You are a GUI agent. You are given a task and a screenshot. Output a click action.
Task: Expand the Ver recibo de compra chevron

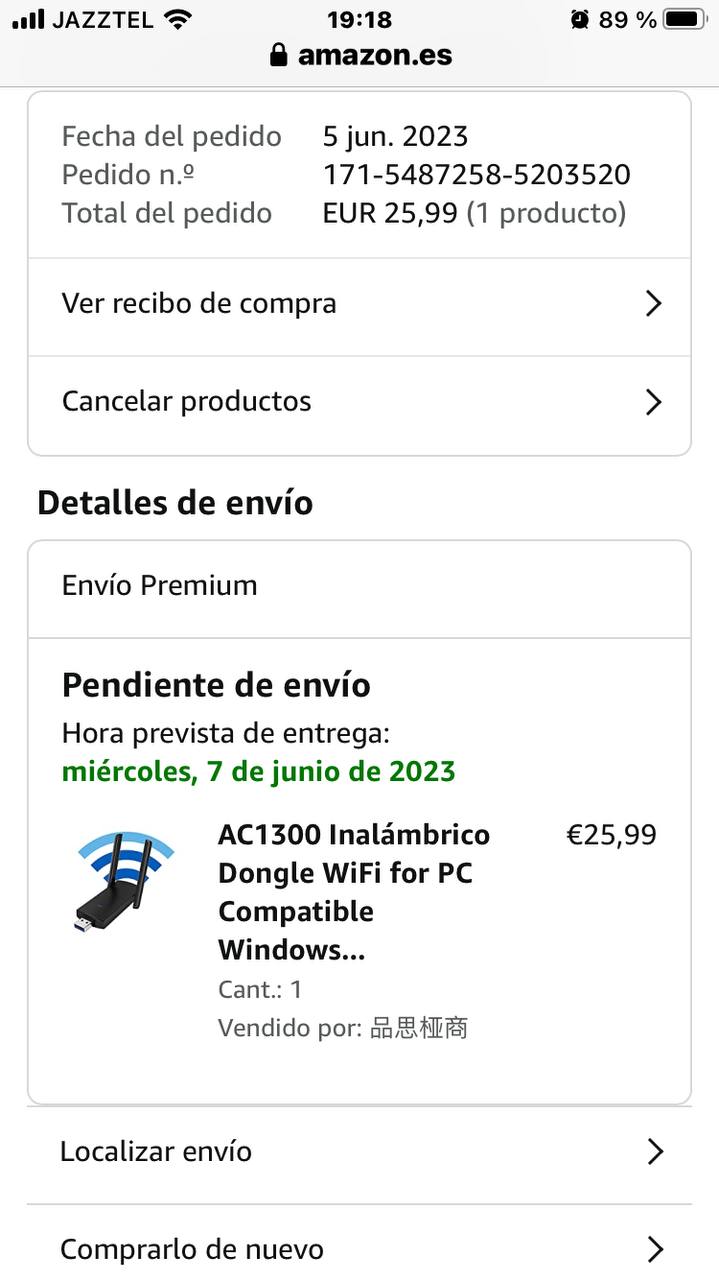[653, 304]
